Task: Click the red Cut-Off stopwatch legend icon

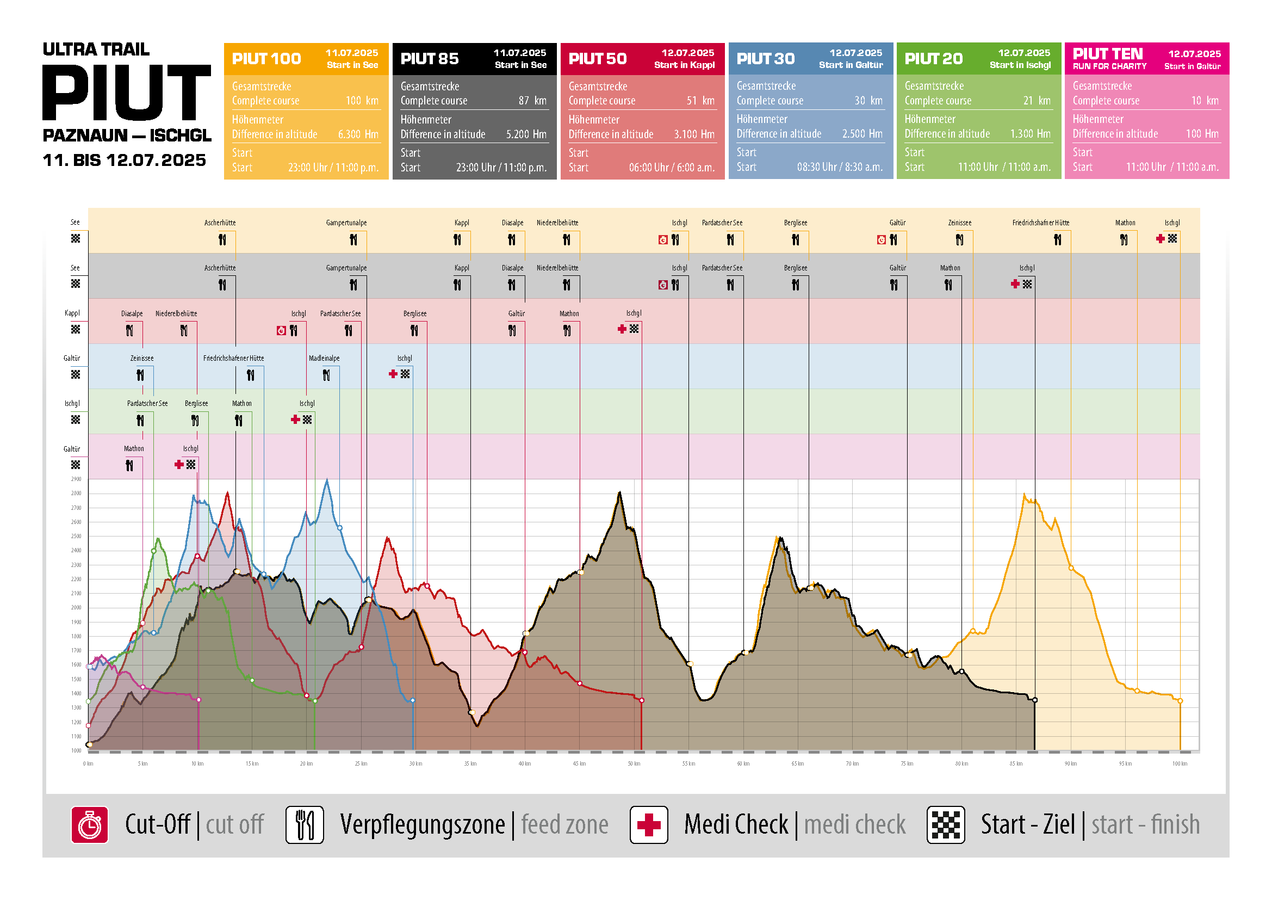Action: point(89,825)
